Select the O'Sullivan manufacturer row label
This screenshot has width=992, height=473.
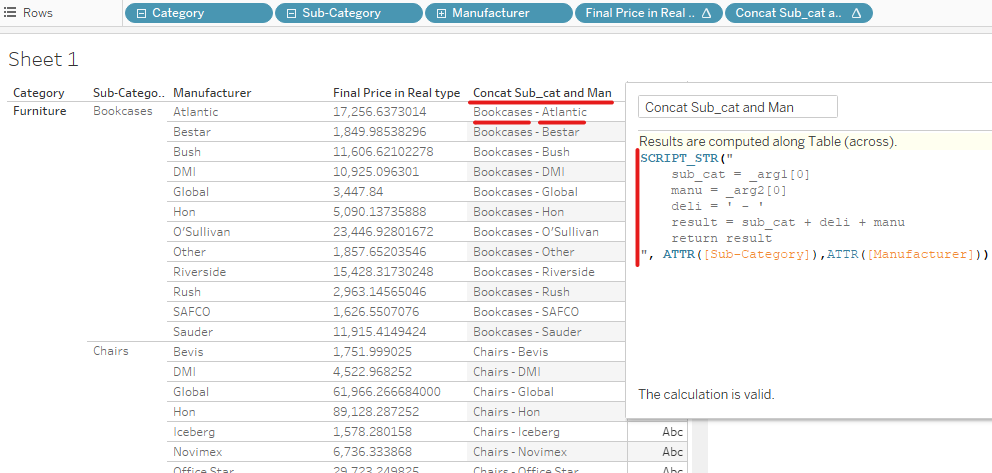click(x=201, y=232)
